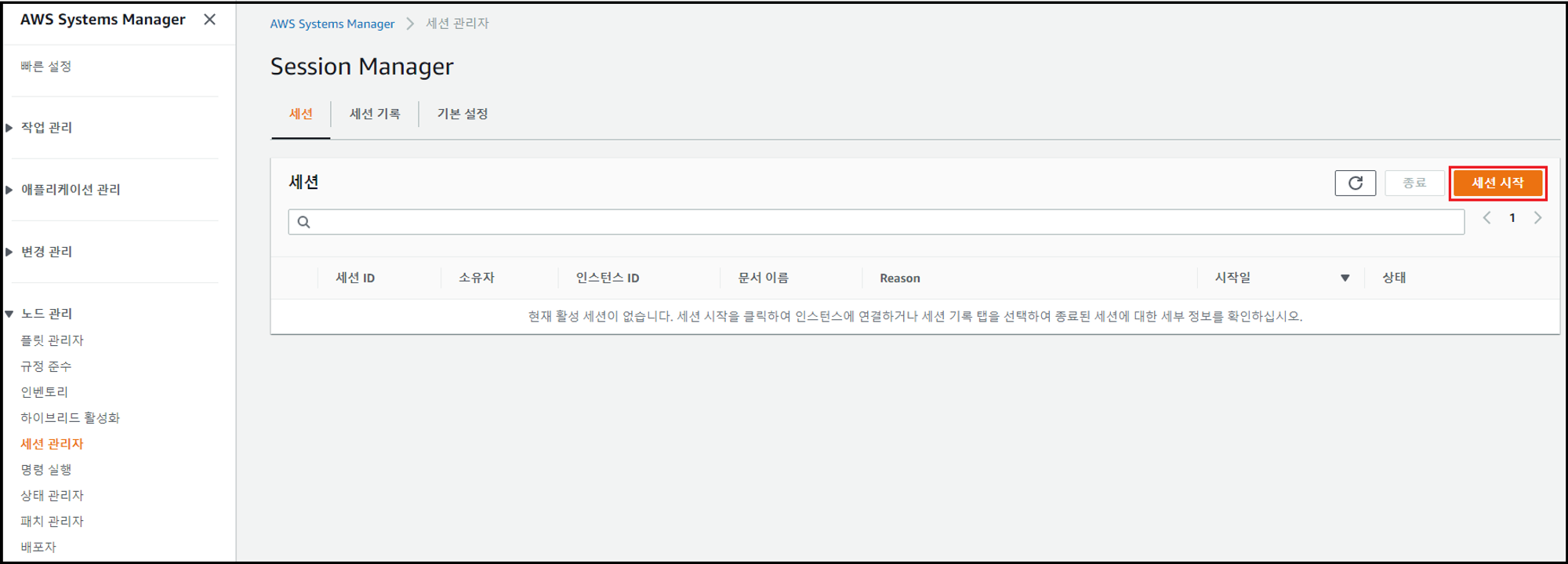The width and height of the screenshot is (1568, 564).
Task: Click page number 1 in pagination
Action: coord(1512,218)
